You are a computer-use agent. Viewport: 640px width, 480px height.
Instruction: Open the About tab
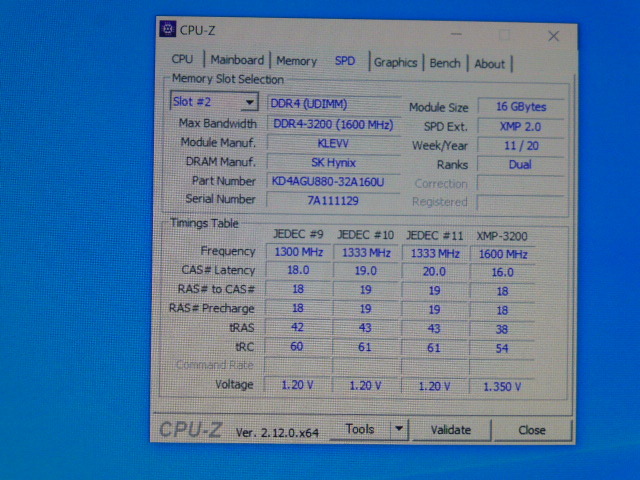[489, 64]
